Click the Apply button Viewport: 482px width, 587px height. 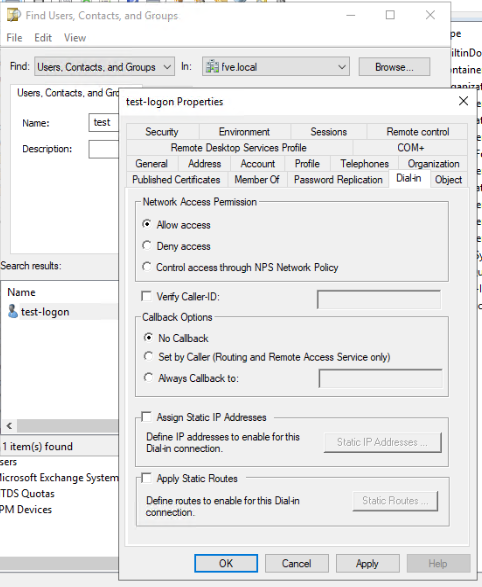(367, 563)
